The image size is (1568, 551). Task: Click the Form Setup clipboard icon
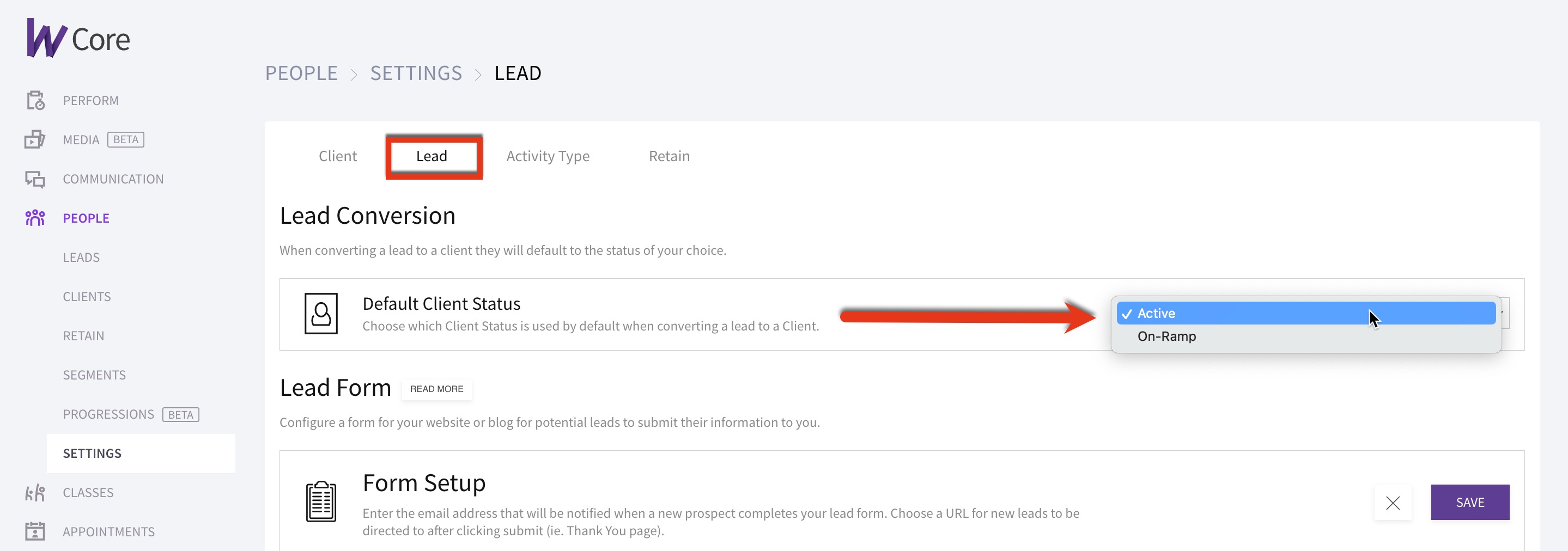pos(321,502)
